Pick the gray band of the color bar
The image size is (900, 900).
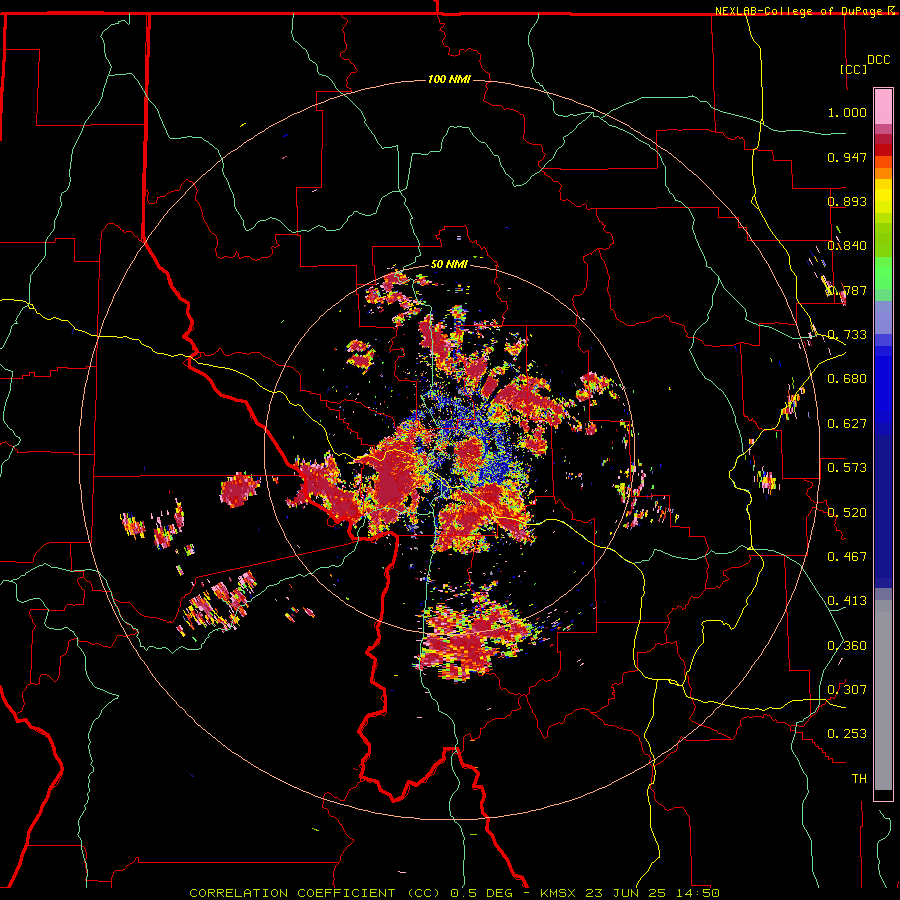coord(883,695)
